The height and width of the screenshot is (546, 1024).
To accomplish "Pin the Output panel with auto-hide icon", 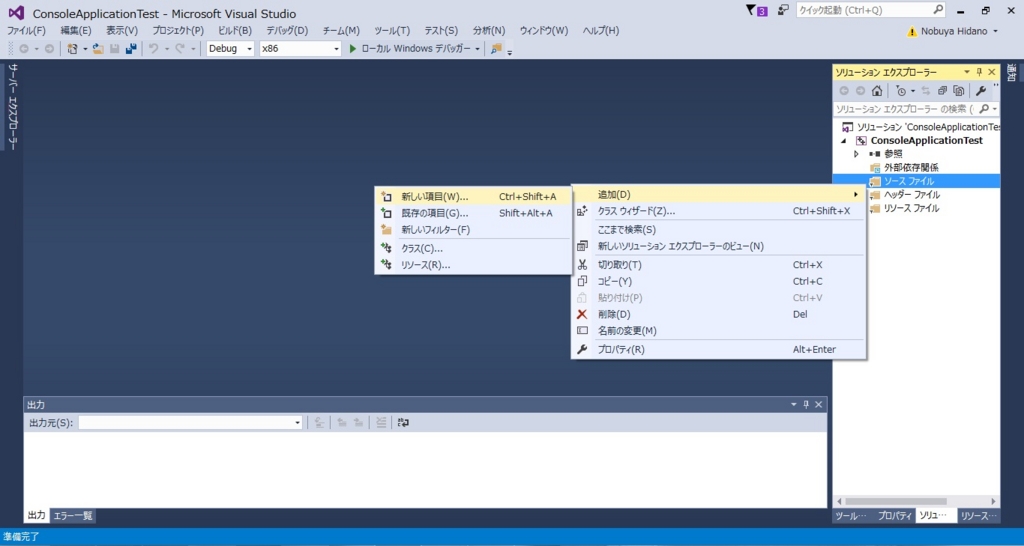I will pyautogui.click(x=806, y=405).
